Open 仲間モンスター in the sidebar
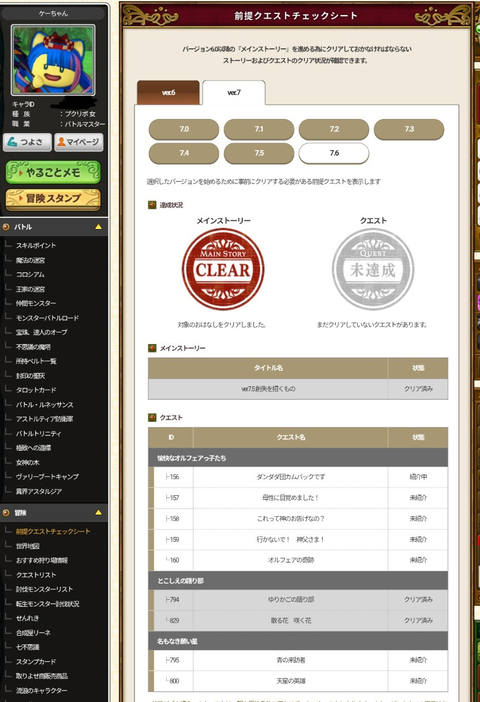 point(36,304)
